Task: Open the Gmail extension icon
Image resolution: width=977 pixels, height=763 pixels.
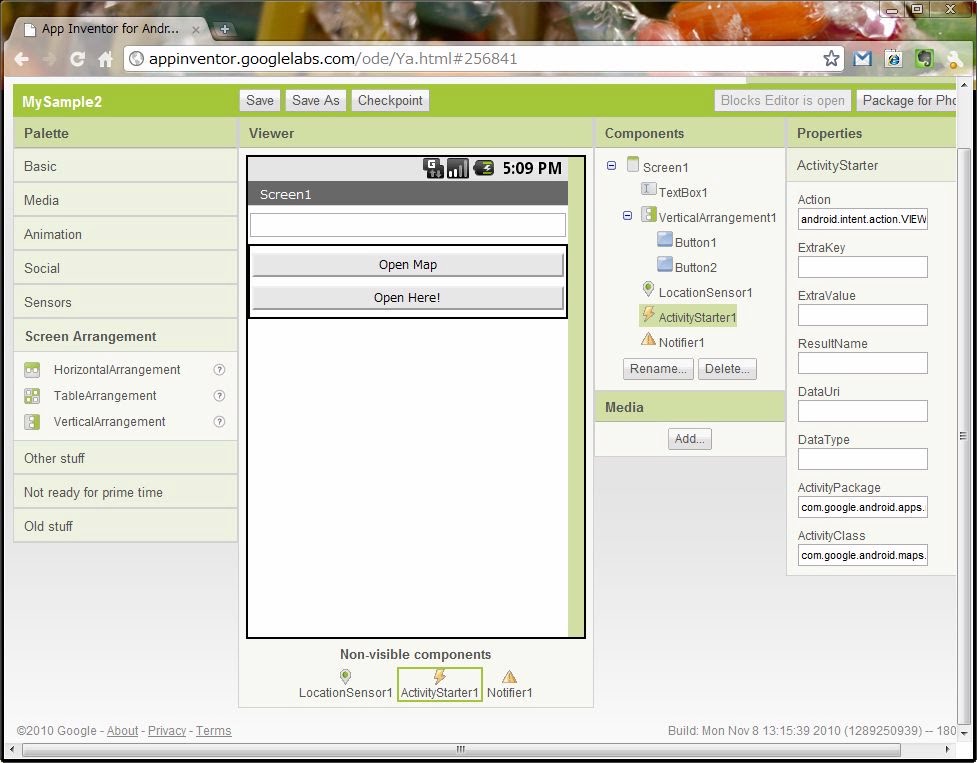Action: pos(862,59)
